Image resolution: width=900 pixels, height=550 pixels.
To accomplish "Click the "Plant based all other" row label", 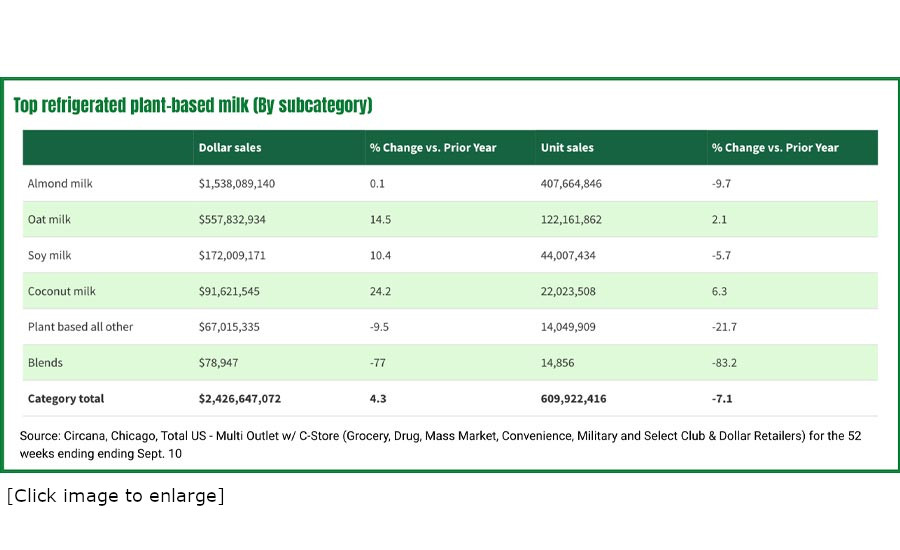I will 80,327.
